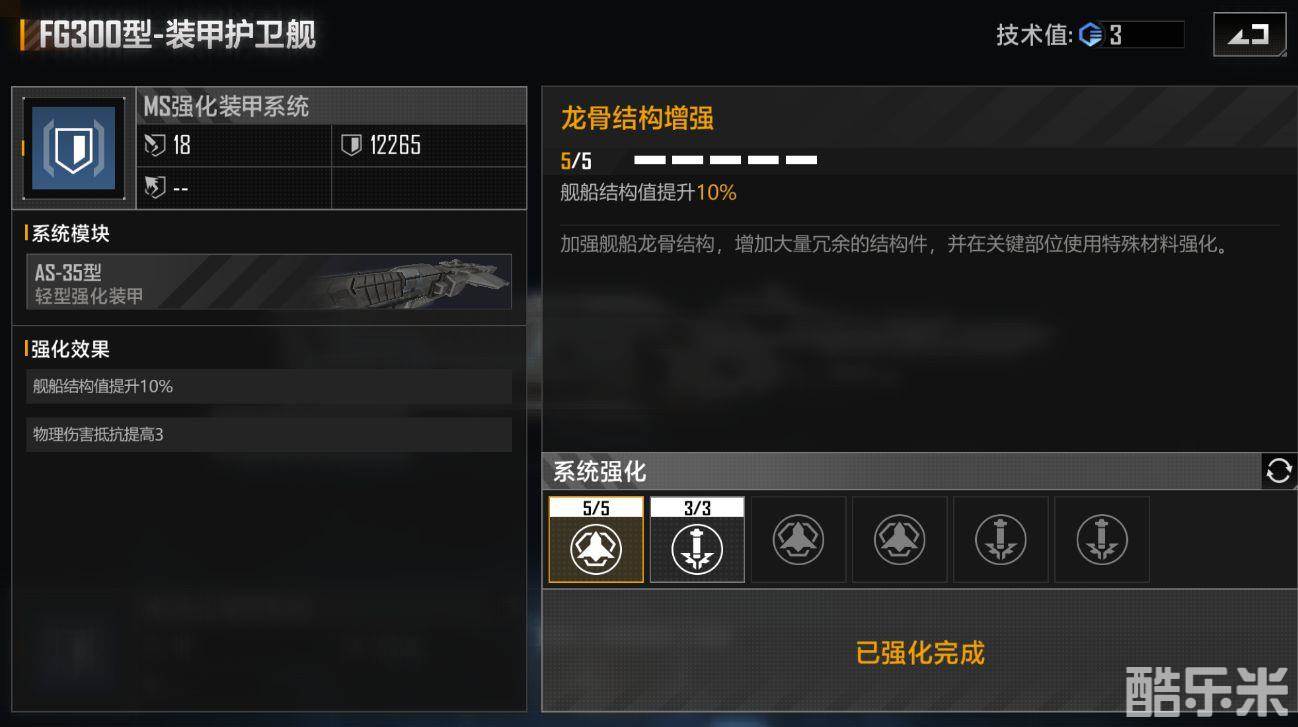Select the sixth system upgrade slot icon
Viewport: 1298px width, 727px height.
click(x=1101, y=540)
